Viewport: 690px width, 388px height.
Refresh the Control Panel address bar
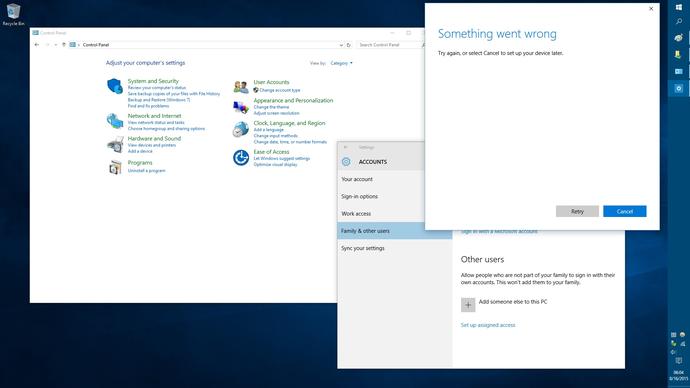click(x=349, y=45)
